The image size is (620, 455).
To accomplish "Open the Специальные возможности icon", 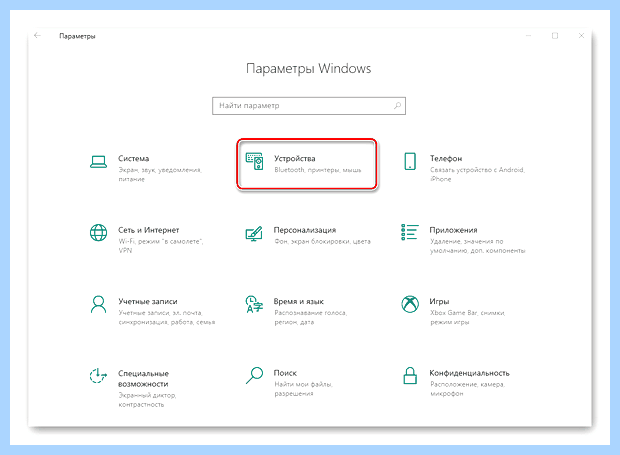I will click(x=98, y=376).
